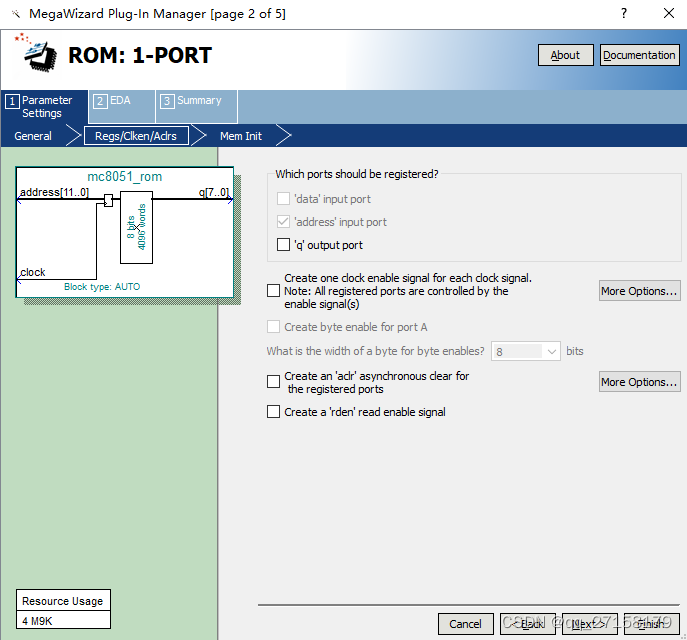Click the mc8051_rom block diagram title

[x=124, y=177]
